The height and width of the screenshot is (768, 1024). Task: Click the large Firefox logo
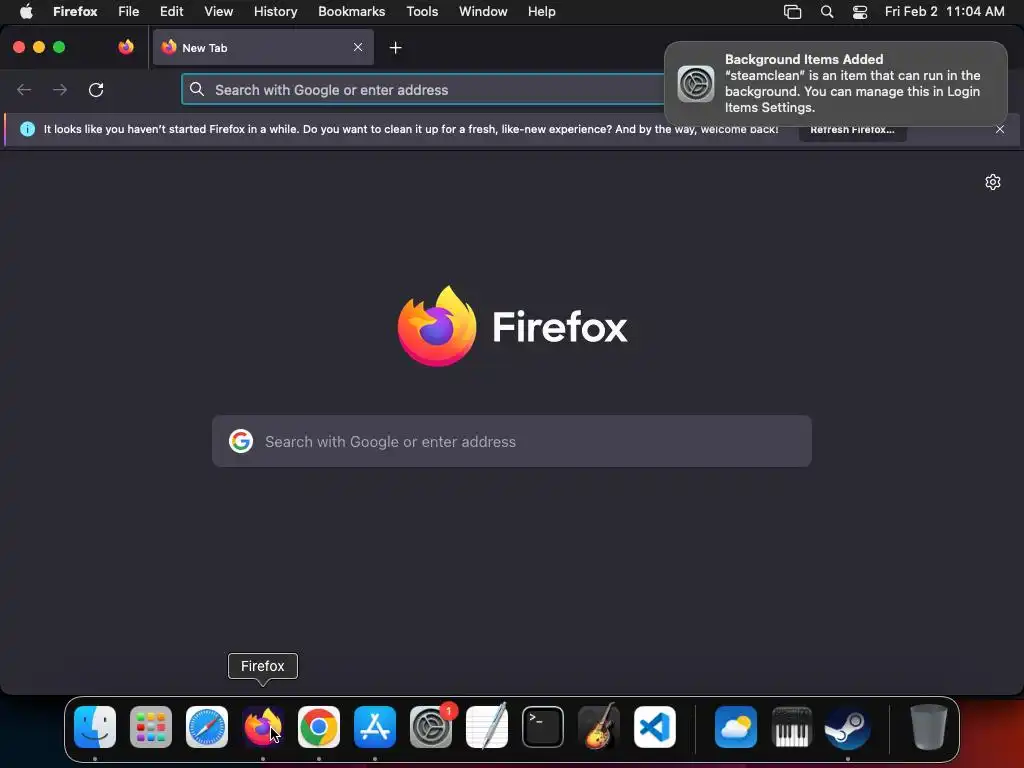[x=437, y=326]
